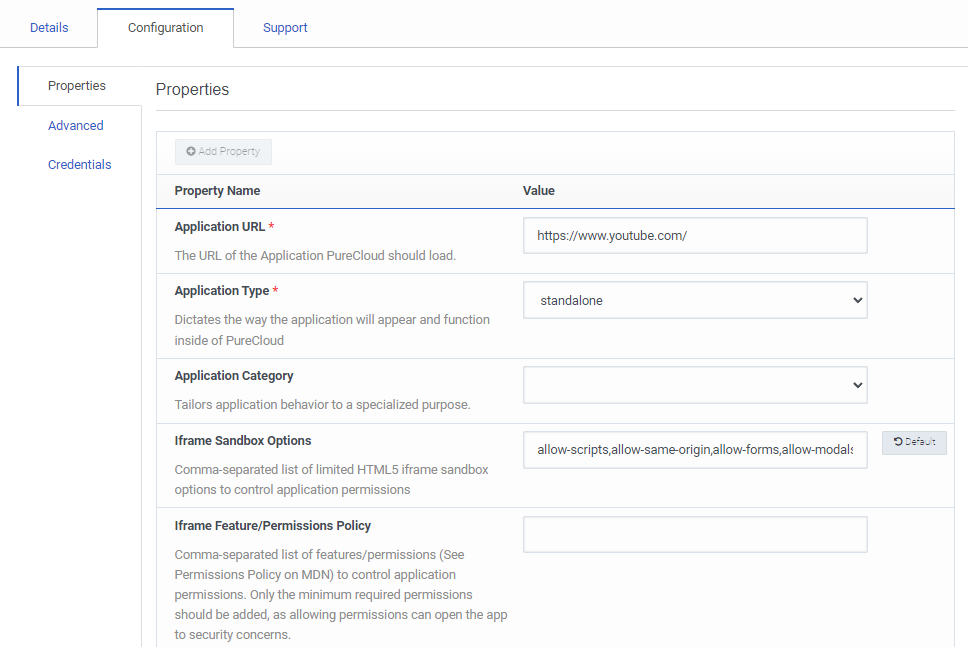968x647 pixels.
Task: Click the plus icon on Add Property
Action: (x=191, y=152)
